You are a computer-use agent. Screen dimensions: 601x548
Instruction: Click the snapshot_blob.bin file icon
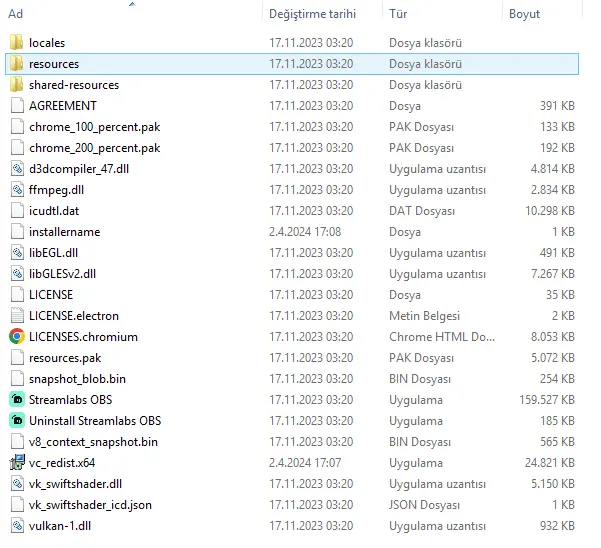click(x=17, y=379)
